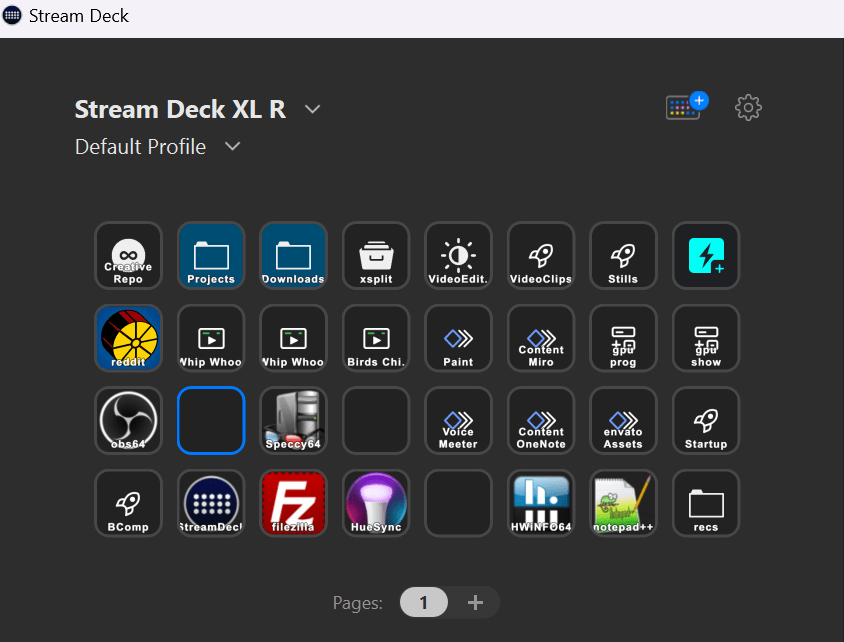Click the BComp rocket key
The width and height of the screenshot is (844, 642).
[128, 503]
